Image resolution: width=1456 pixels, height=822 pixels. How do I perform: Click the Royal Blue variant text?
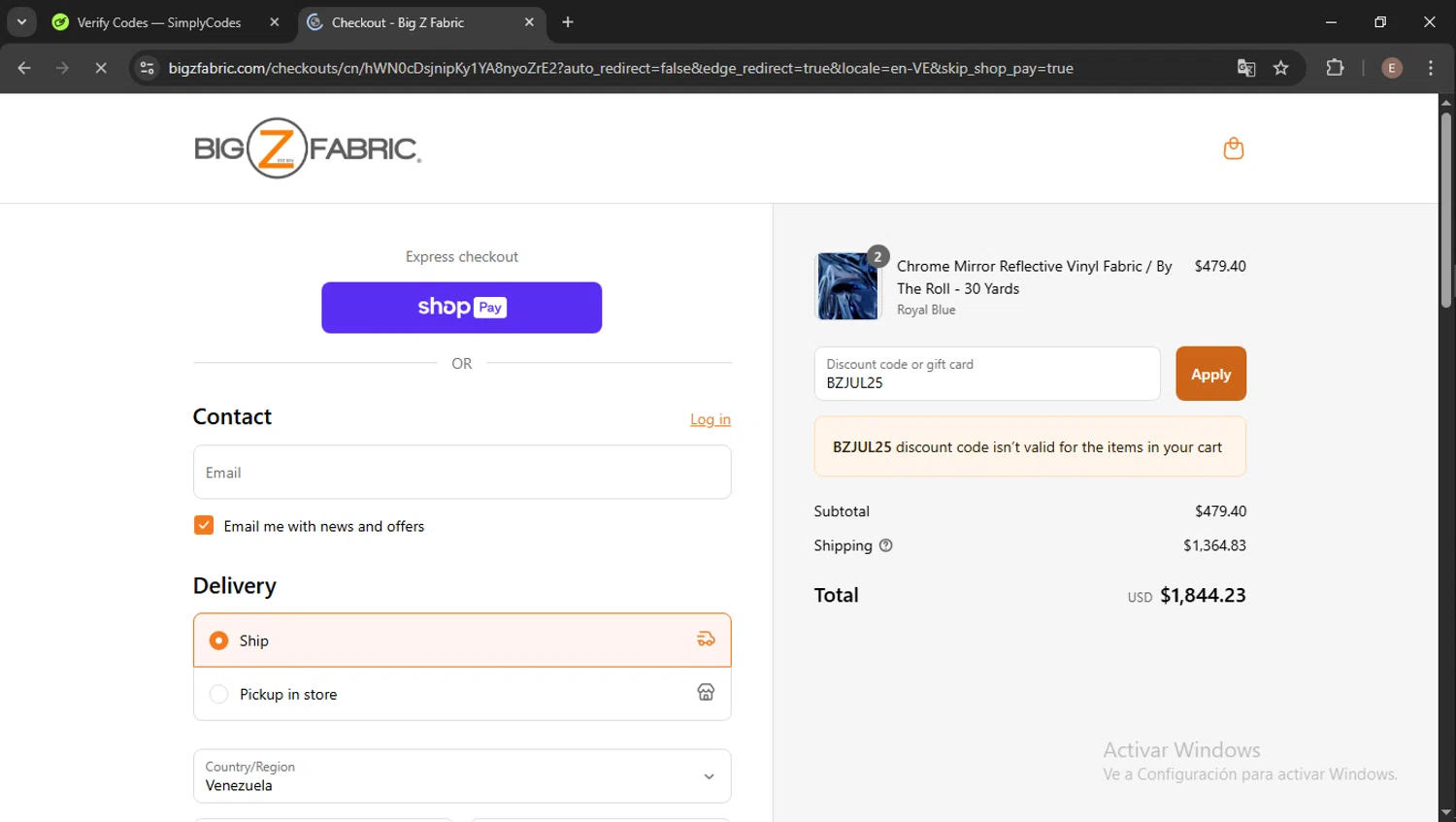[x=926, y=310]
